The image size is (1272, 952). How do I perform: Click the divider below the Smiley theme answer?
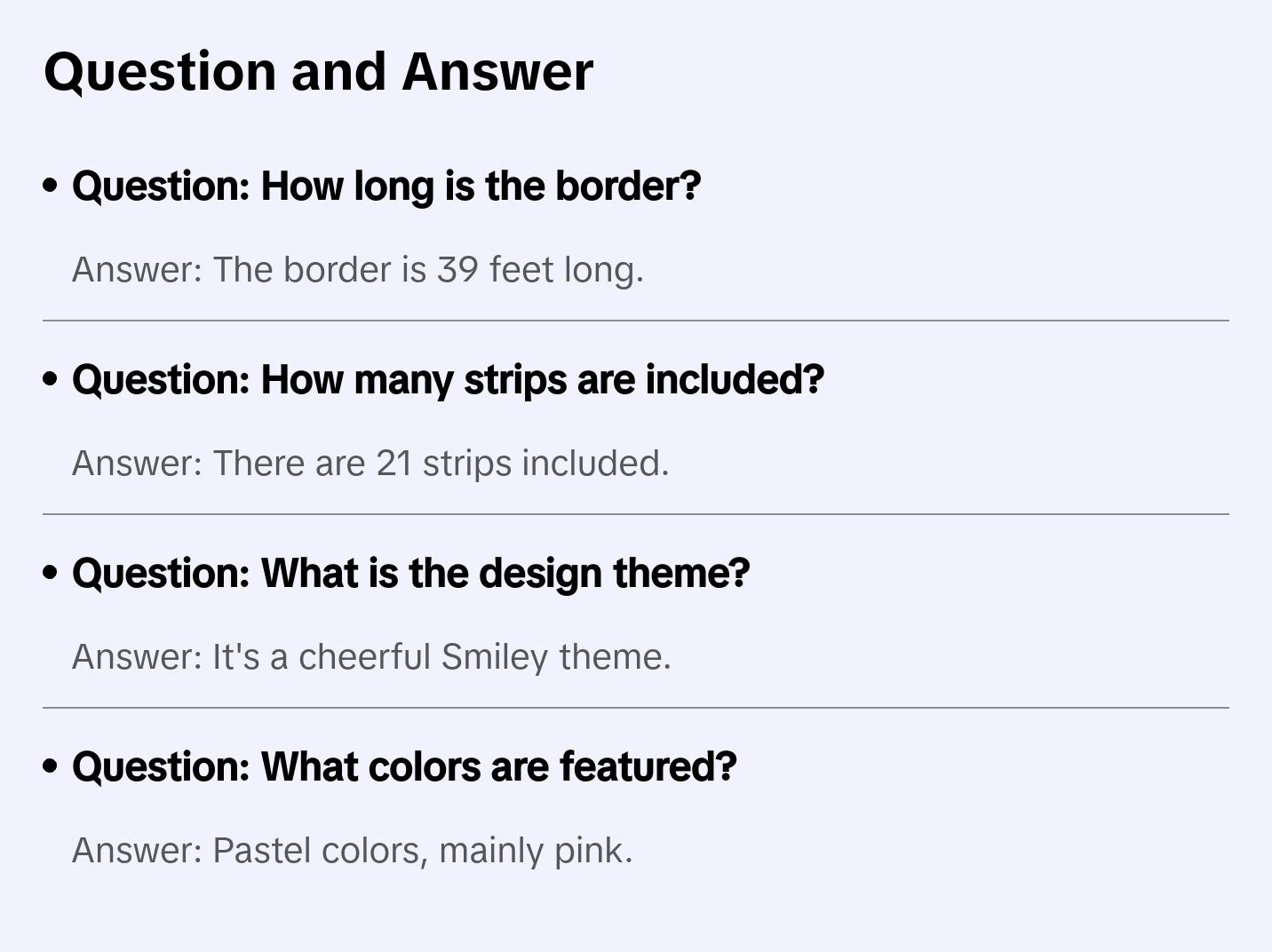coord(636,708)
